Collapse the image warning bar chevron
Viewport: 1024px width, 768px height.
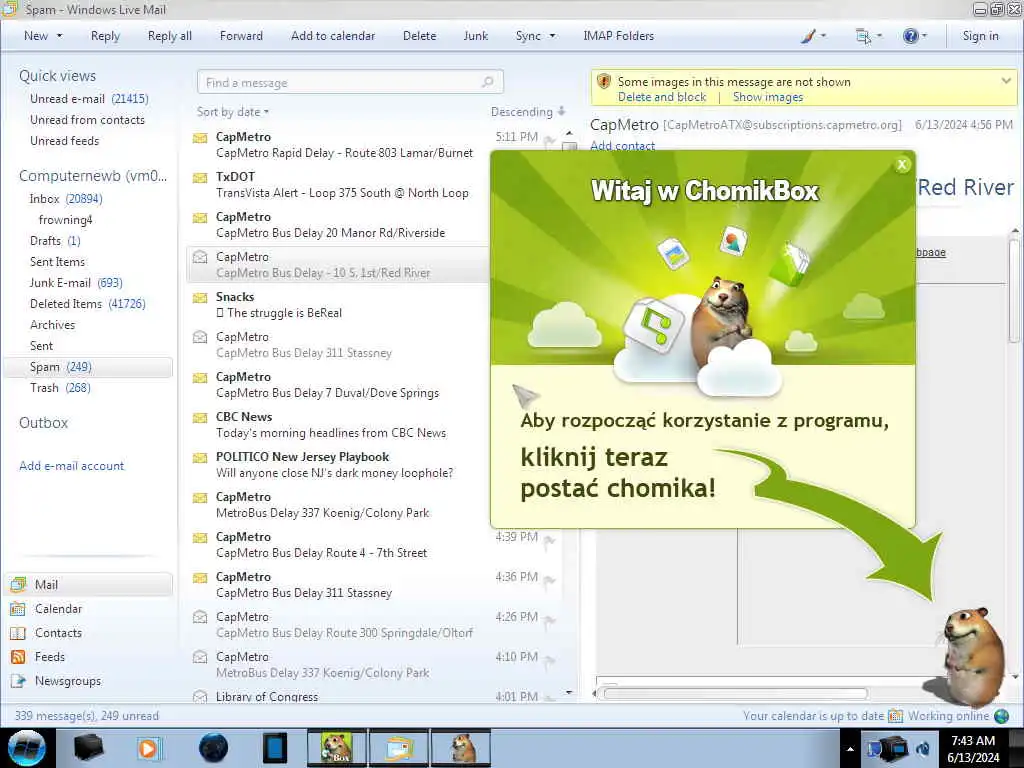coord(1006,81)
